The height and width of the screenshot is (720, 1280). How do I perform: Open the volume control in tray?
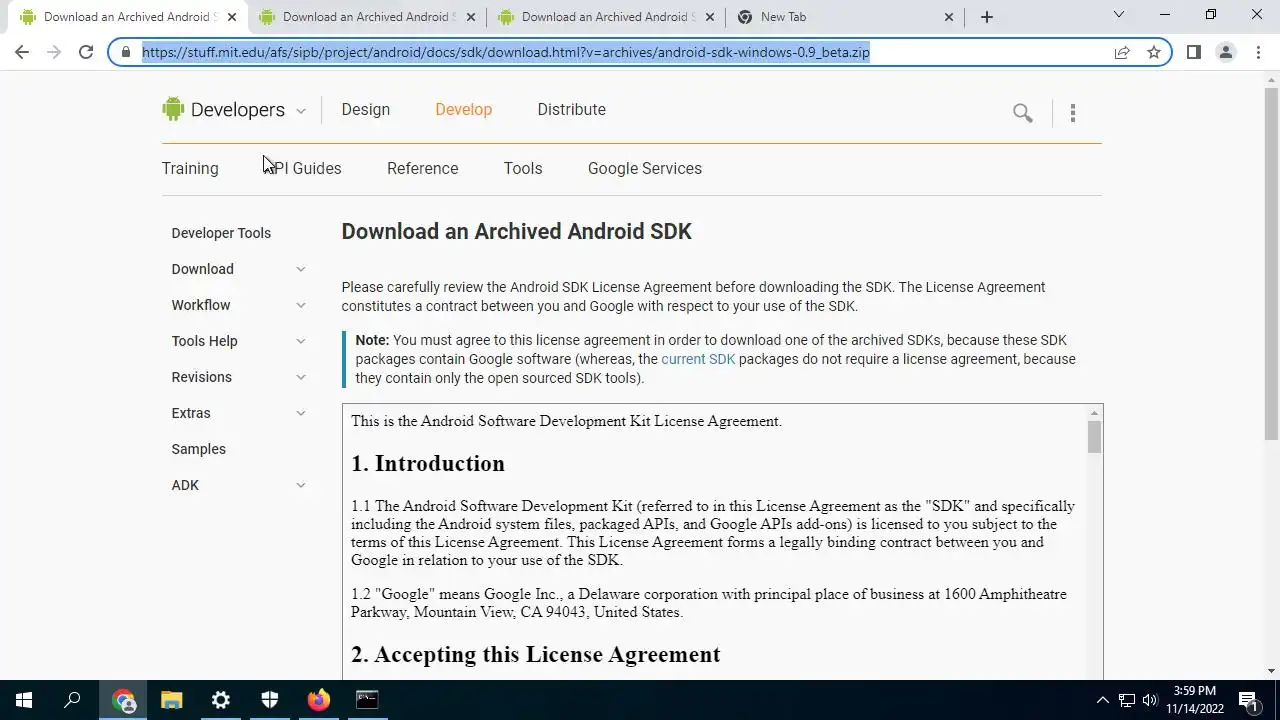click(1150, 700)
